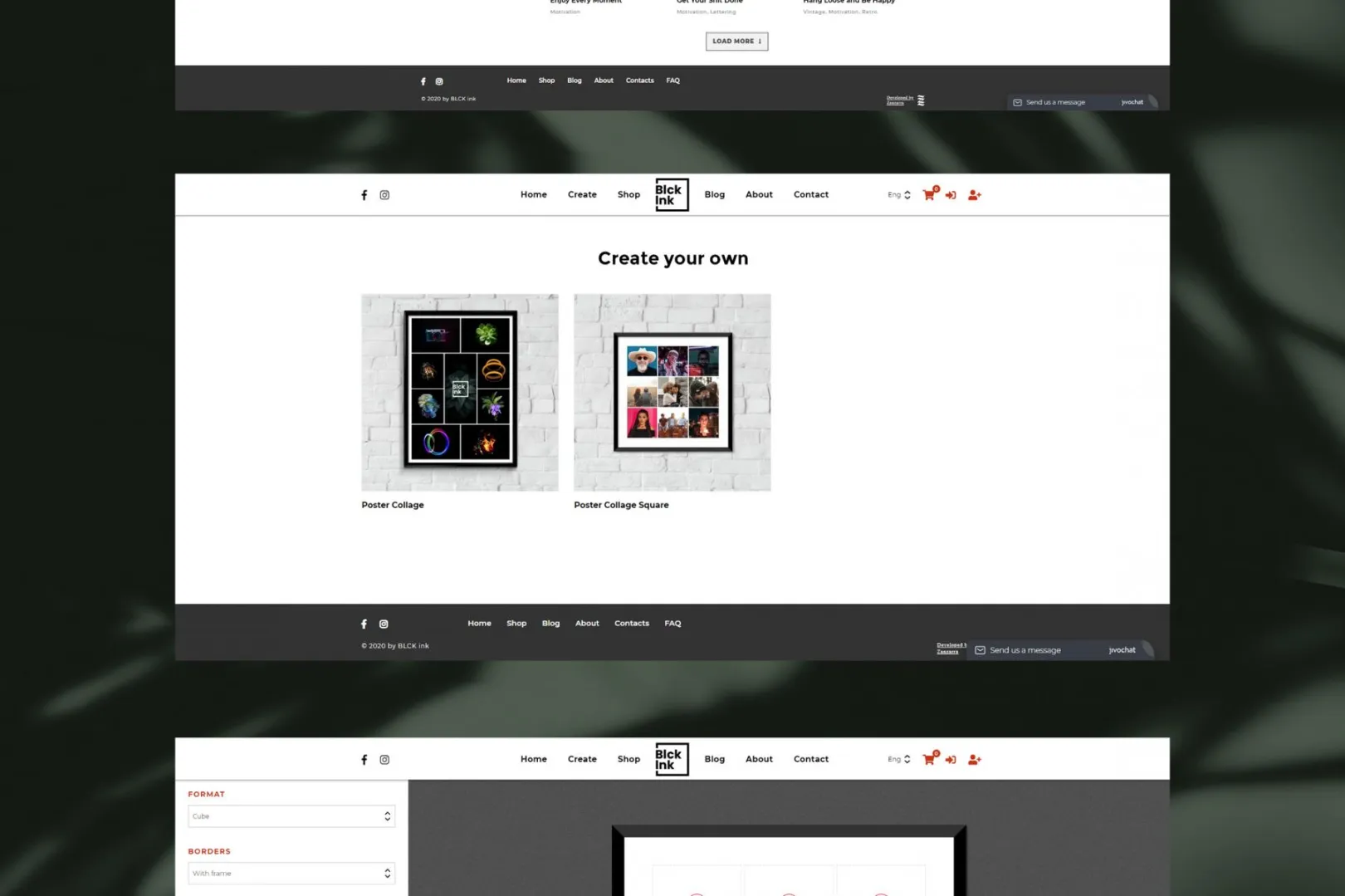This screenshot has height=896, width=1345.
Task: Open Poster Collage thumbnail image
Action: [x=460, y=392]
